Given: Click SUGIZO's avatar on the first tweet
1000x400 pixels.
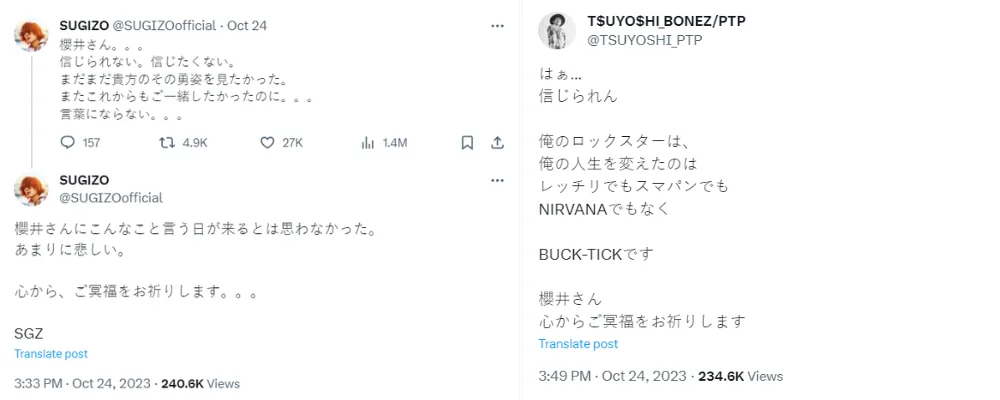Looking at the screenshot, I should point(32,35).
